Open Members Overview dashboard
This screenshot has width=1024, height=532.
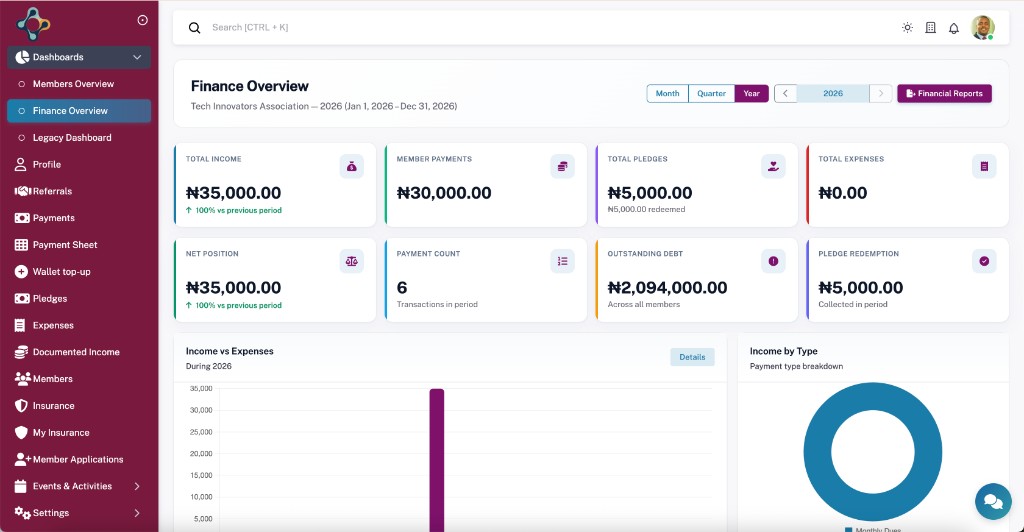tap(79, 84)
